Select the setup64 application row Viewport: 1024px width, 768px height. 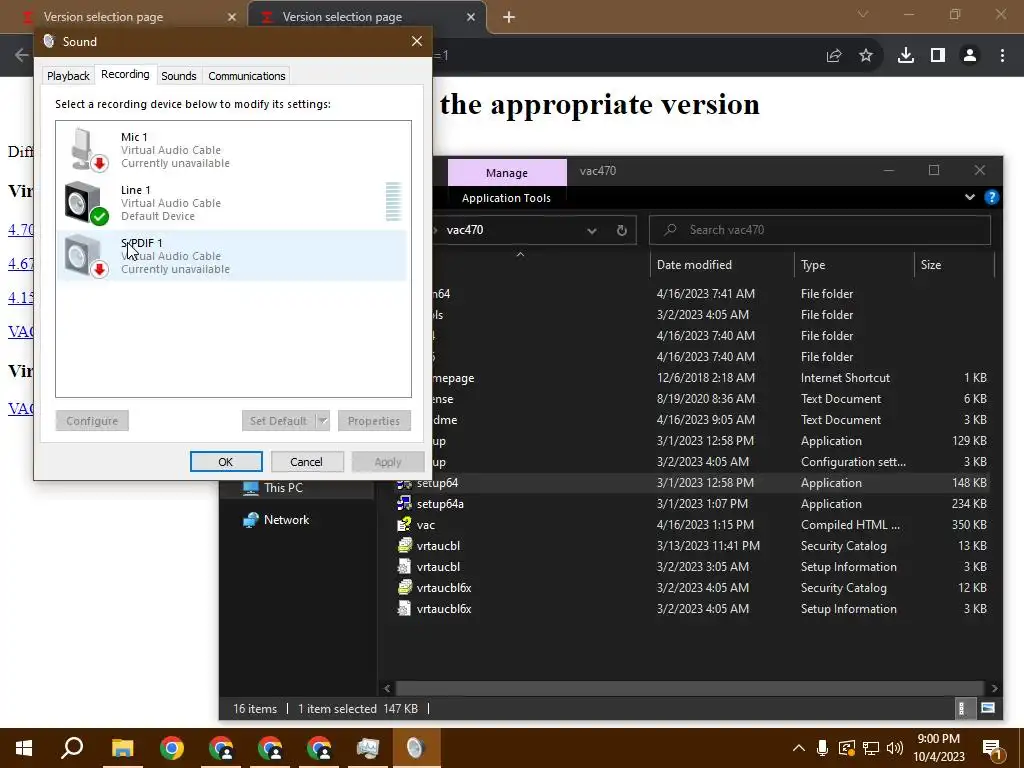tap(692, 483)
